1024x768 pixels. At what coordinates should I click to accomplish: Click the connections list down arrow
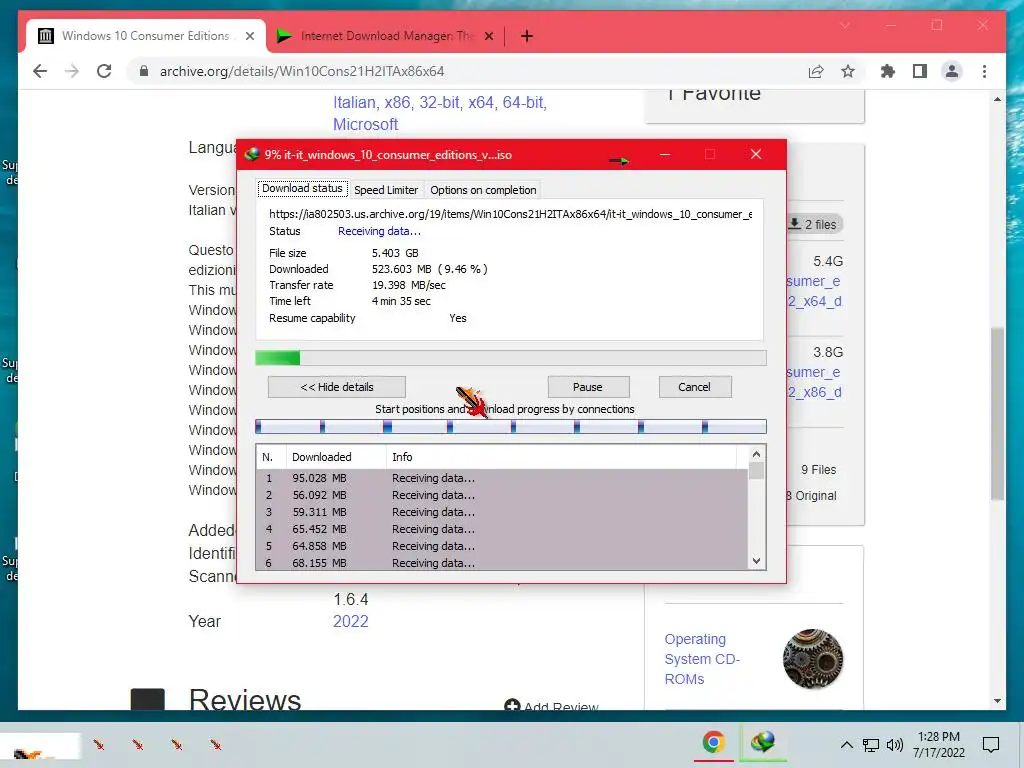point(756,560)
